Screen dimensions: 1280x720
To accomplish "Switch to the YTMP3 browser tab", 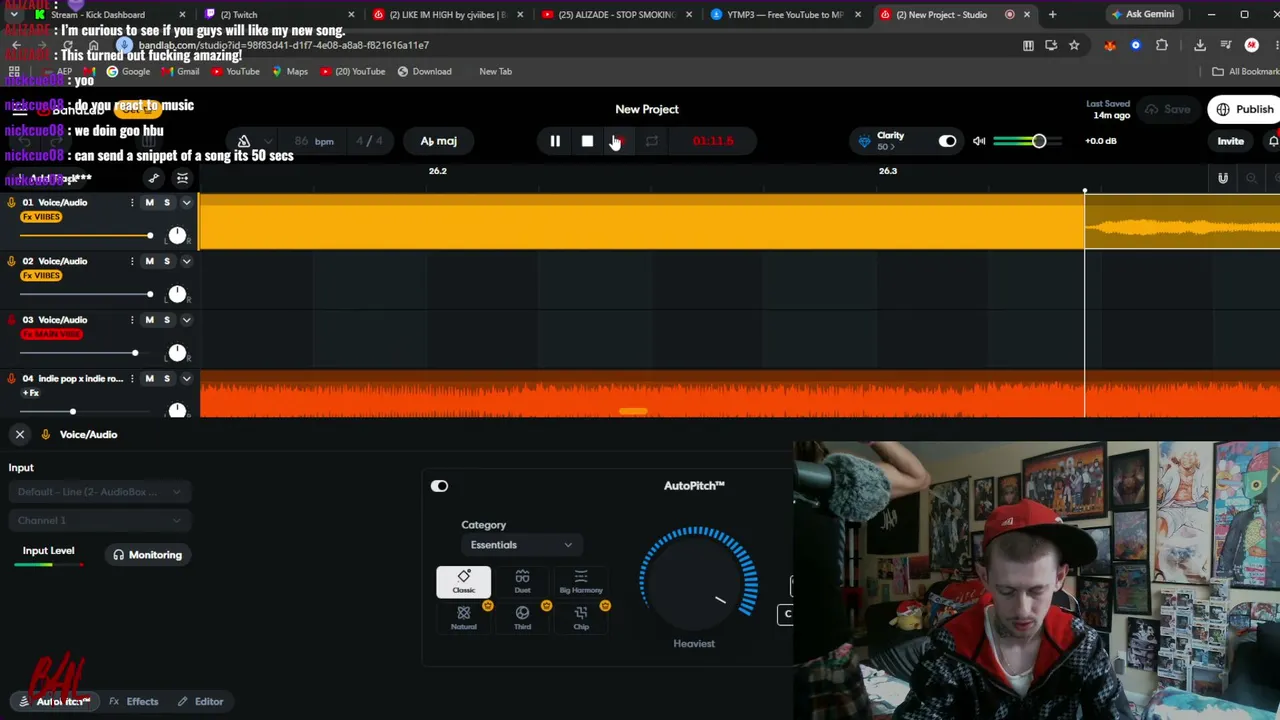I will tap(785, 14).
